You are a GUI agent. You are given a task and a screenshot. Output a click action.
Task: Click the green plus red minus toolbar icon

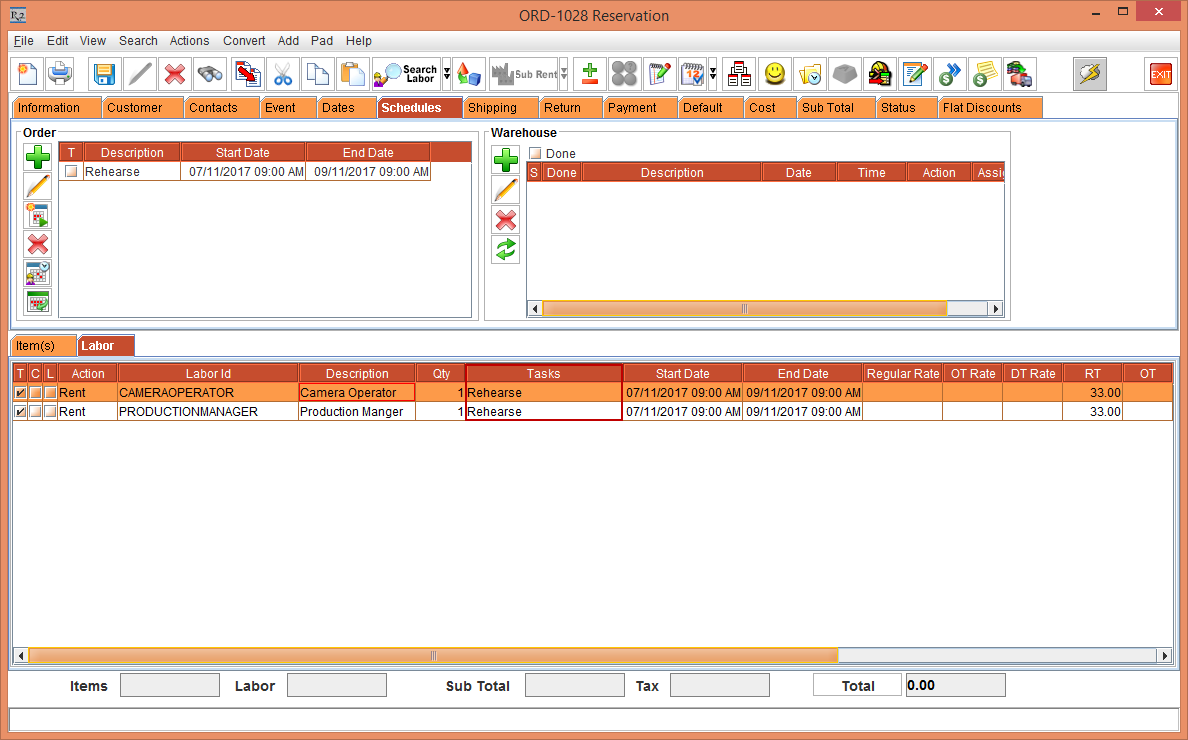[589, 74]
